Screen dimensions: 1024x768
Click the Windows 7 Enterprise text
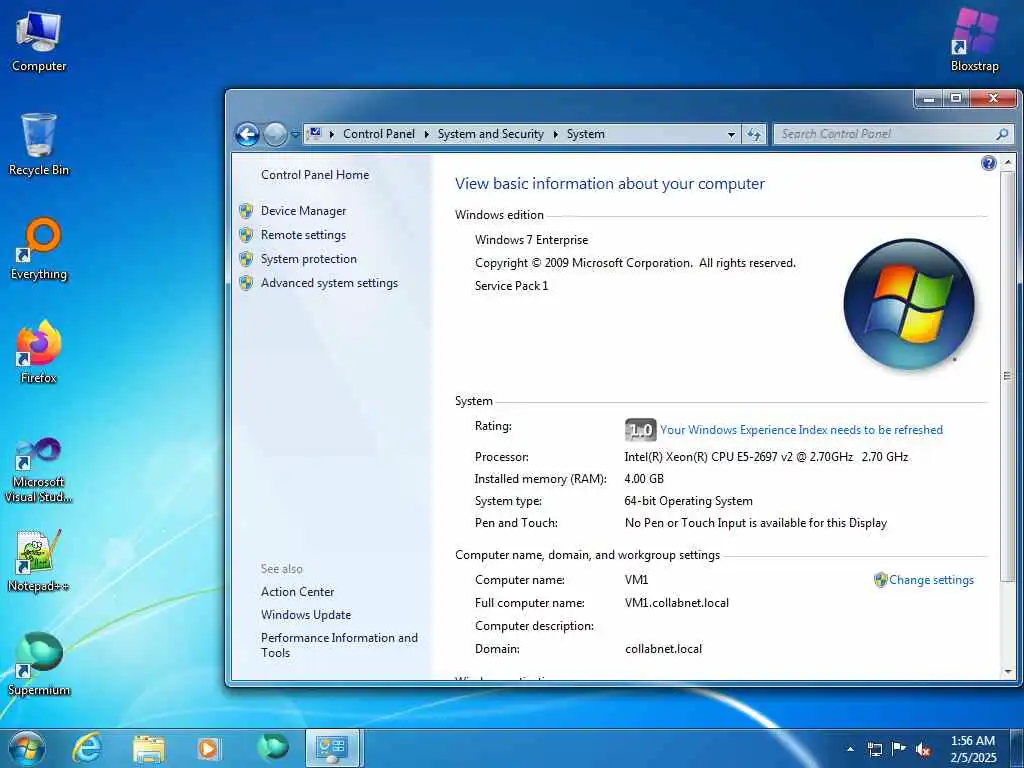coord(531,240)
